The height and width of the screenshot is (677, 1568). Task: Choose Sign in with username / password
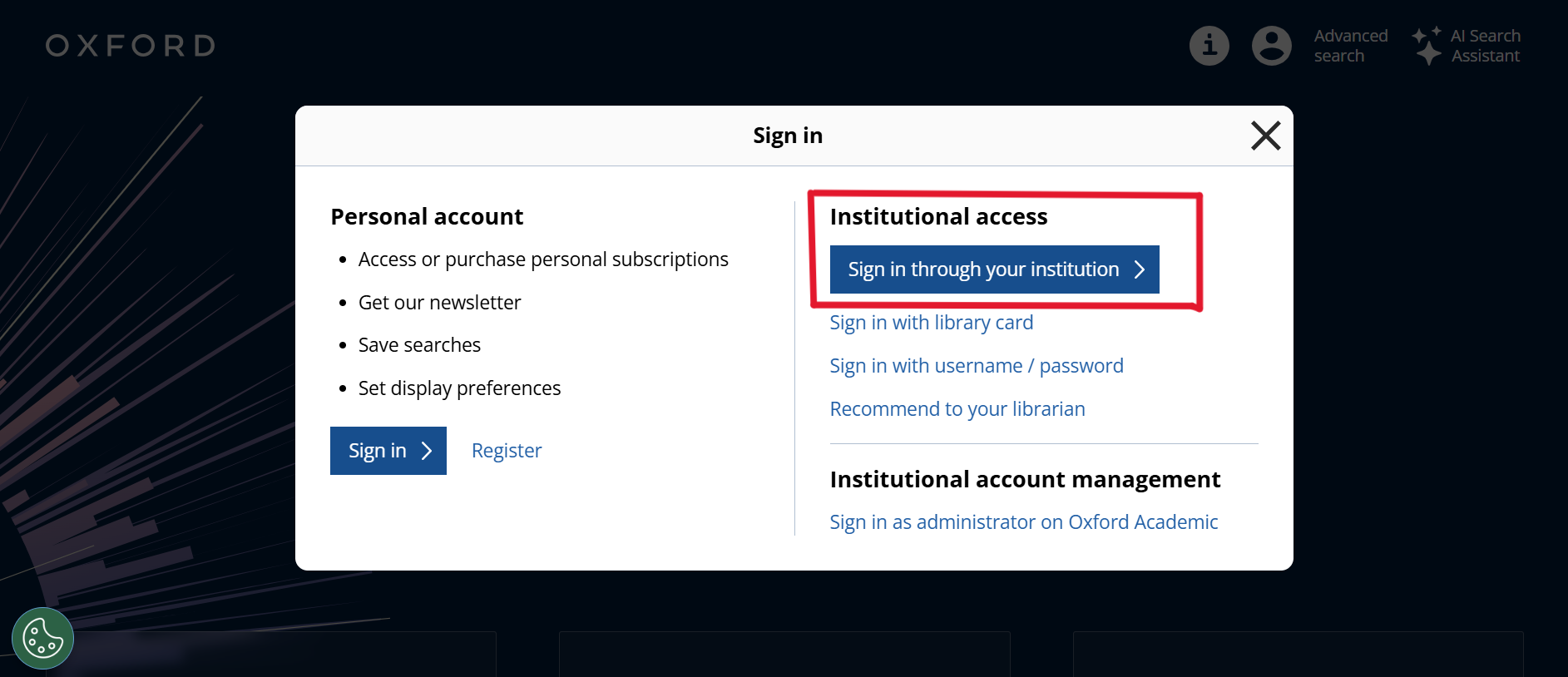[976, 366]
